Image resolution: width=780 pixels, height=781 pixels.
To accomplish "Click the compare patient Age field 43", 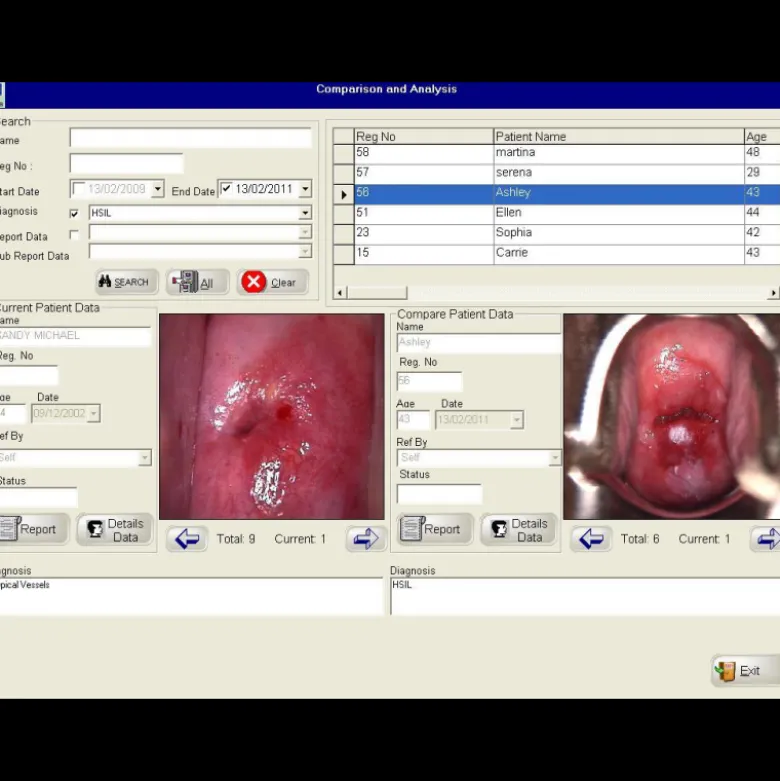I will [413, 420].
